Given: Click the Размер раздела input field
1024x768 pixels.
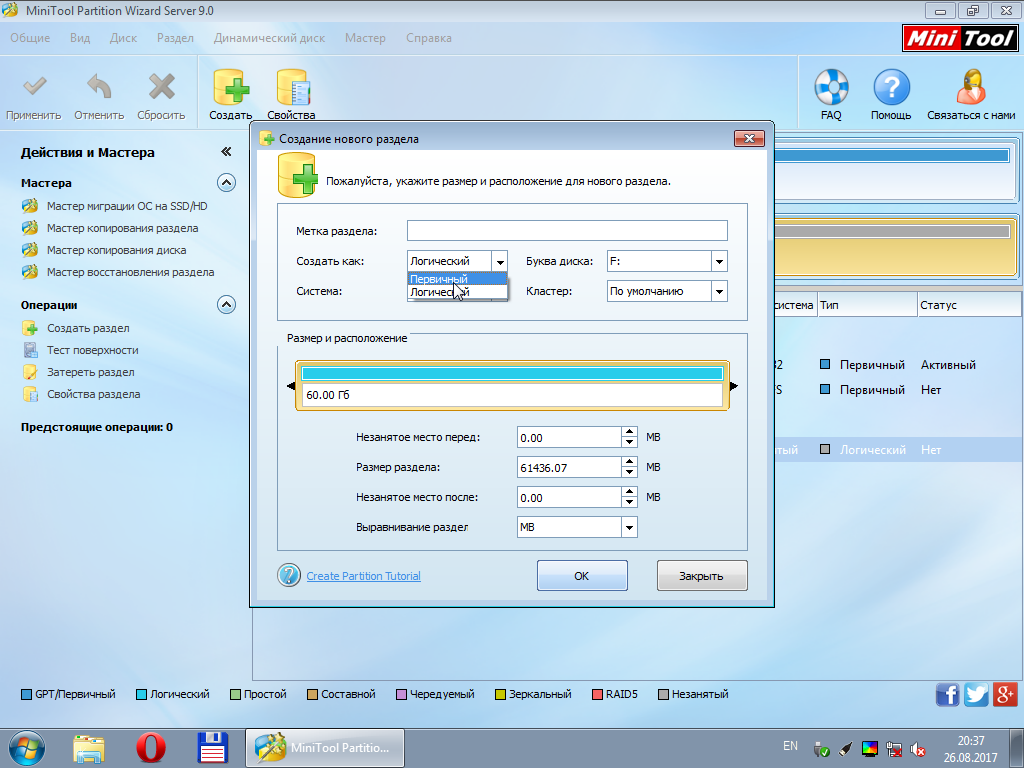Looking at the screenshot, I should coord(569,467).
